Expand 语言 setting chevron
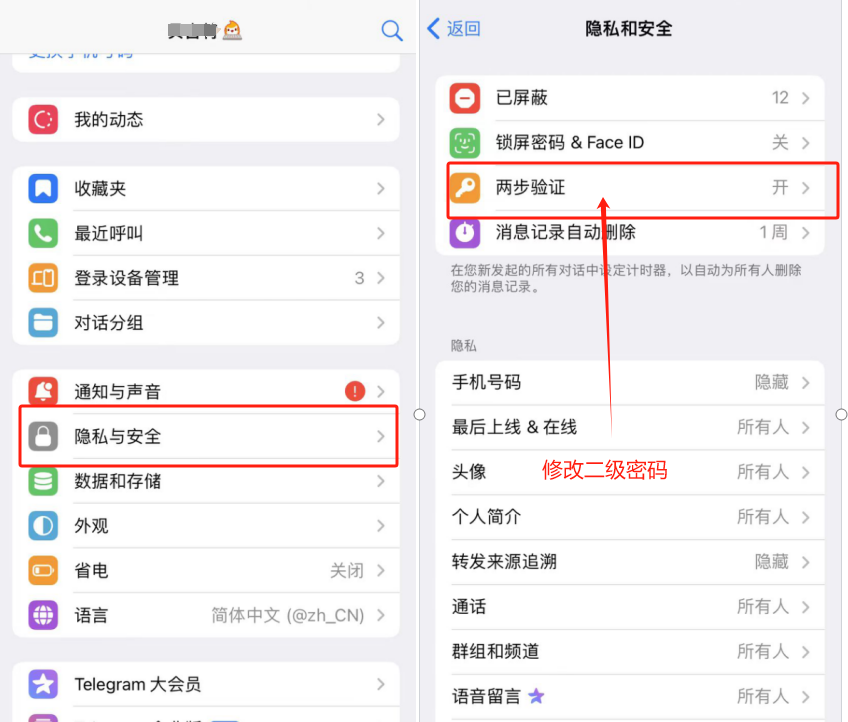This screenshot has height=722, width=848. pos(381,615)
